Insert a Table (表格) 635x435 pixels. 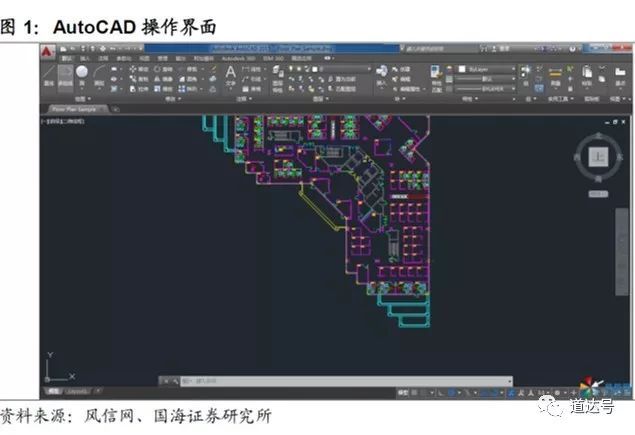point(251,89)
